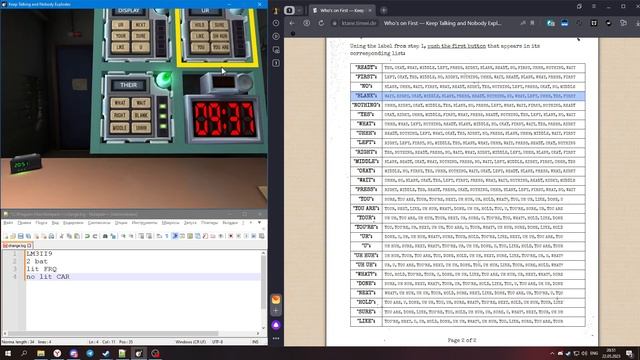Screen dimensions: 640x360
Task: Select the change.log tab in Notepad++
Action: (17, 246)
